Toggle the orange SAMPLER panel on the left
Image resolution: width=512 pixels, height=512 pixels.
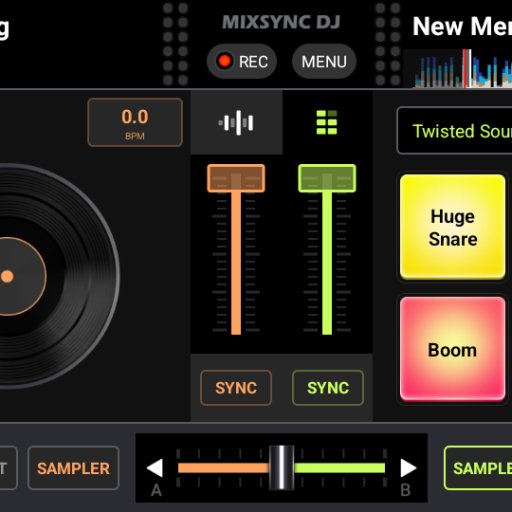coord(73,468)
